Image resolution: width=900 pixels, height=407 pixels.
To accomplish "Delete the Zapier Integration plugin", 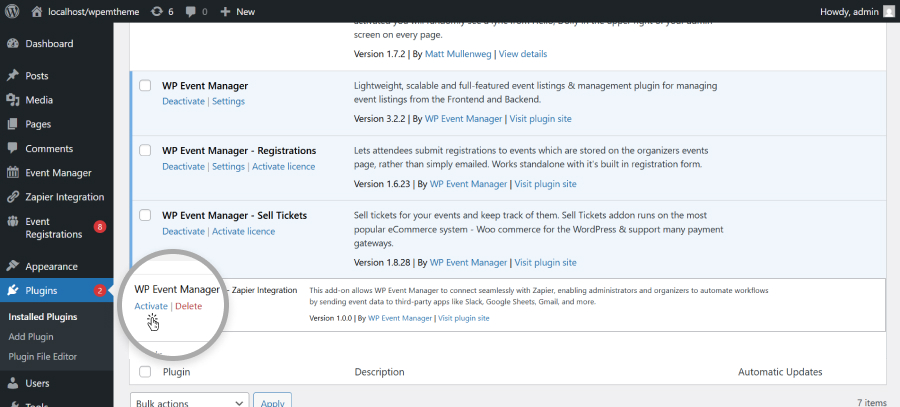I will coord(188,306).
